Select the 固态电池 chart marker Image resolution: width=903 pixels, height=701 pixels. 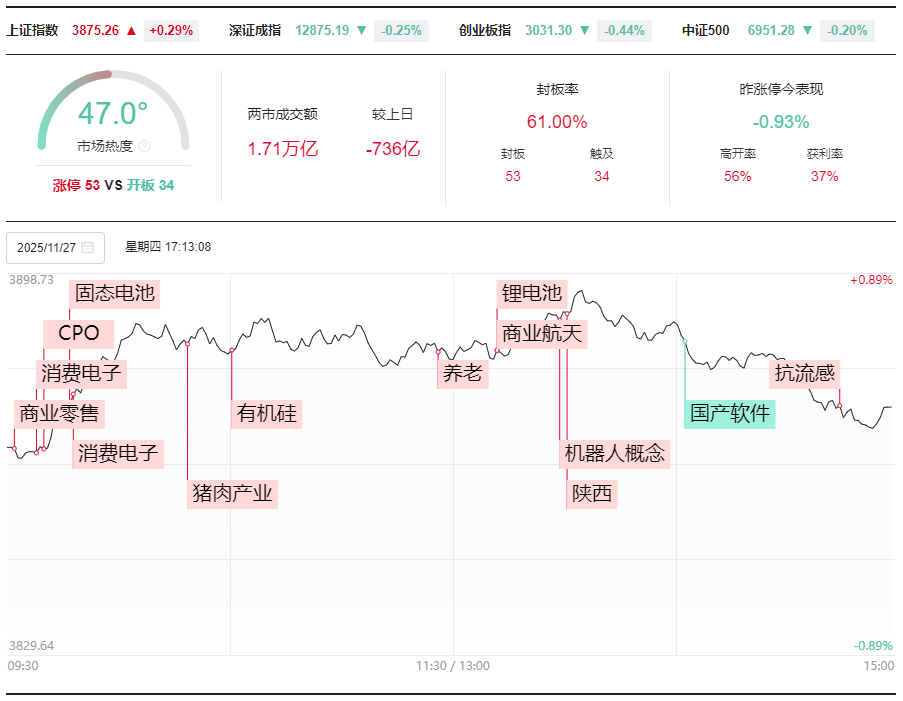[115, 293]
